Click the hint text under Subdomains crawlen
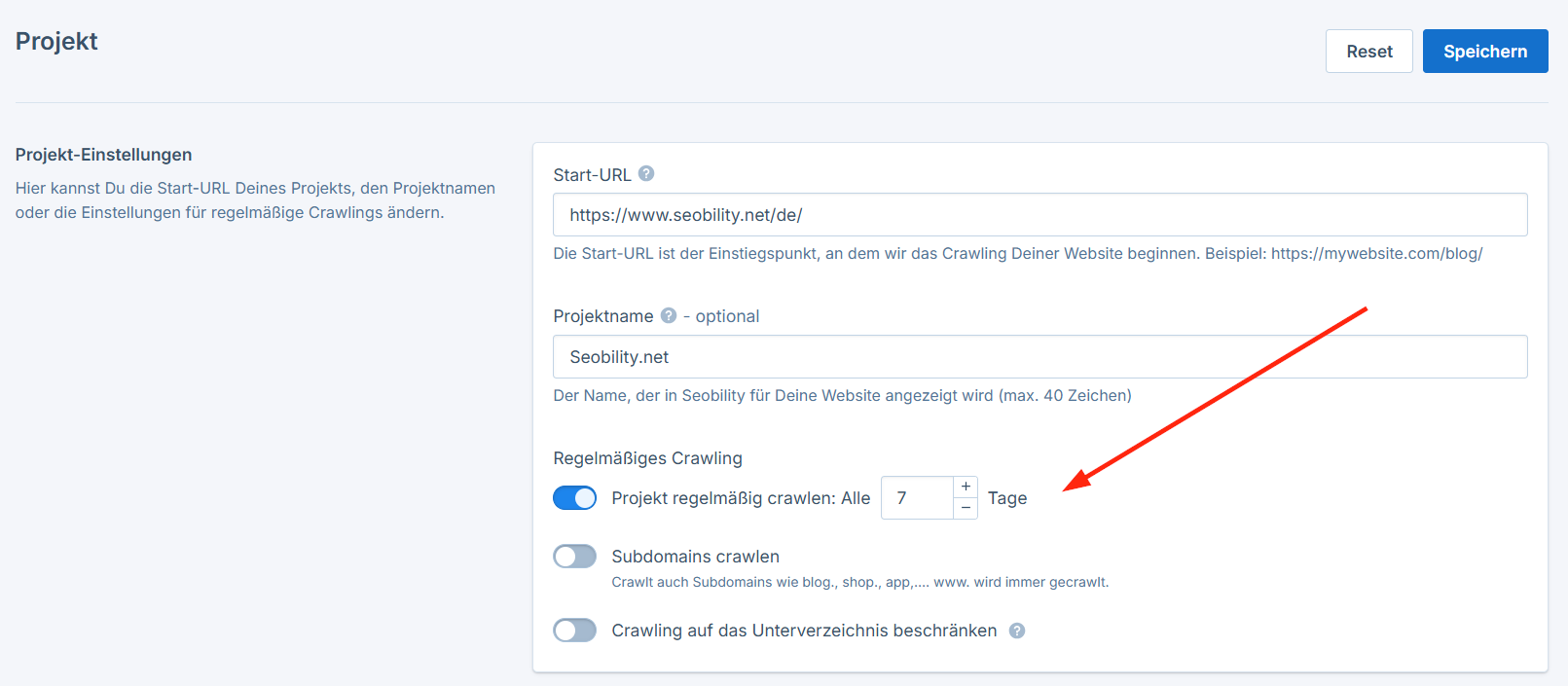Screen dimensions: 1568x686 (860, 582)
